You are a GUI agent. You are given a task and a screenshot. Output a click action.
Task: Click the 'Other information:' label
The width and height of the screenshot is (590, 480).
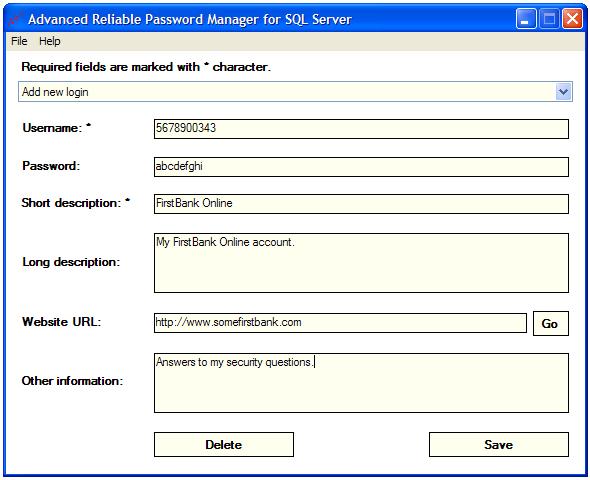click(x=72, y=381)
